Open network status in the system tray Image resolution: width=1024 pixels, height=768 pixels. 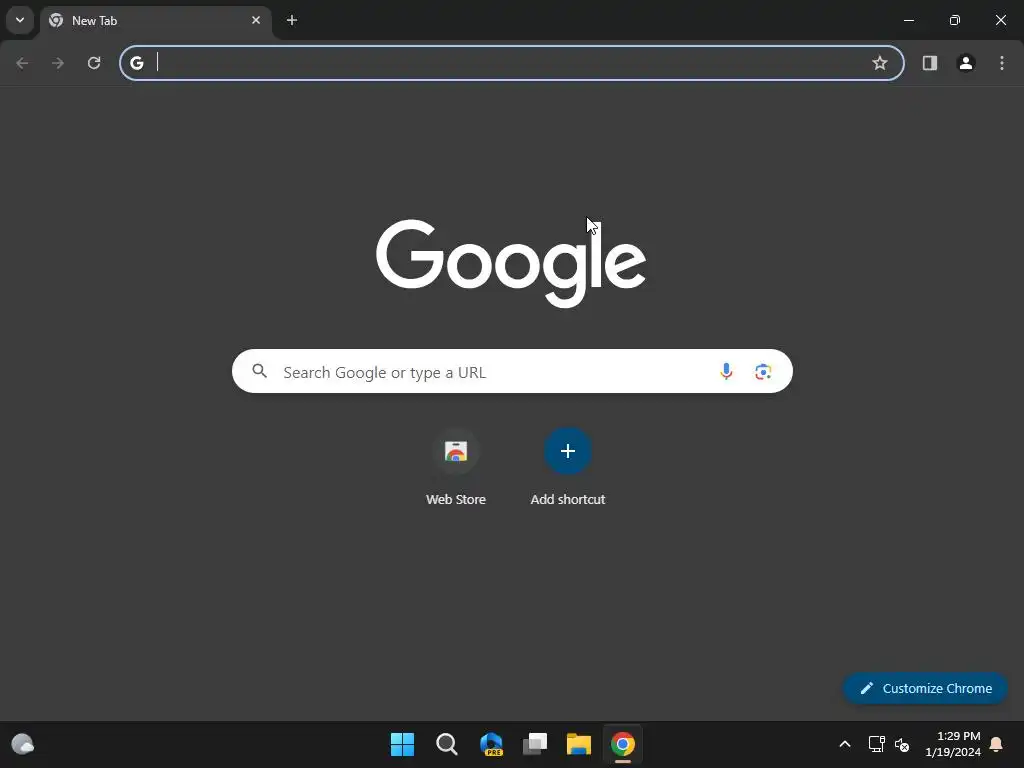tap(876, 744)
